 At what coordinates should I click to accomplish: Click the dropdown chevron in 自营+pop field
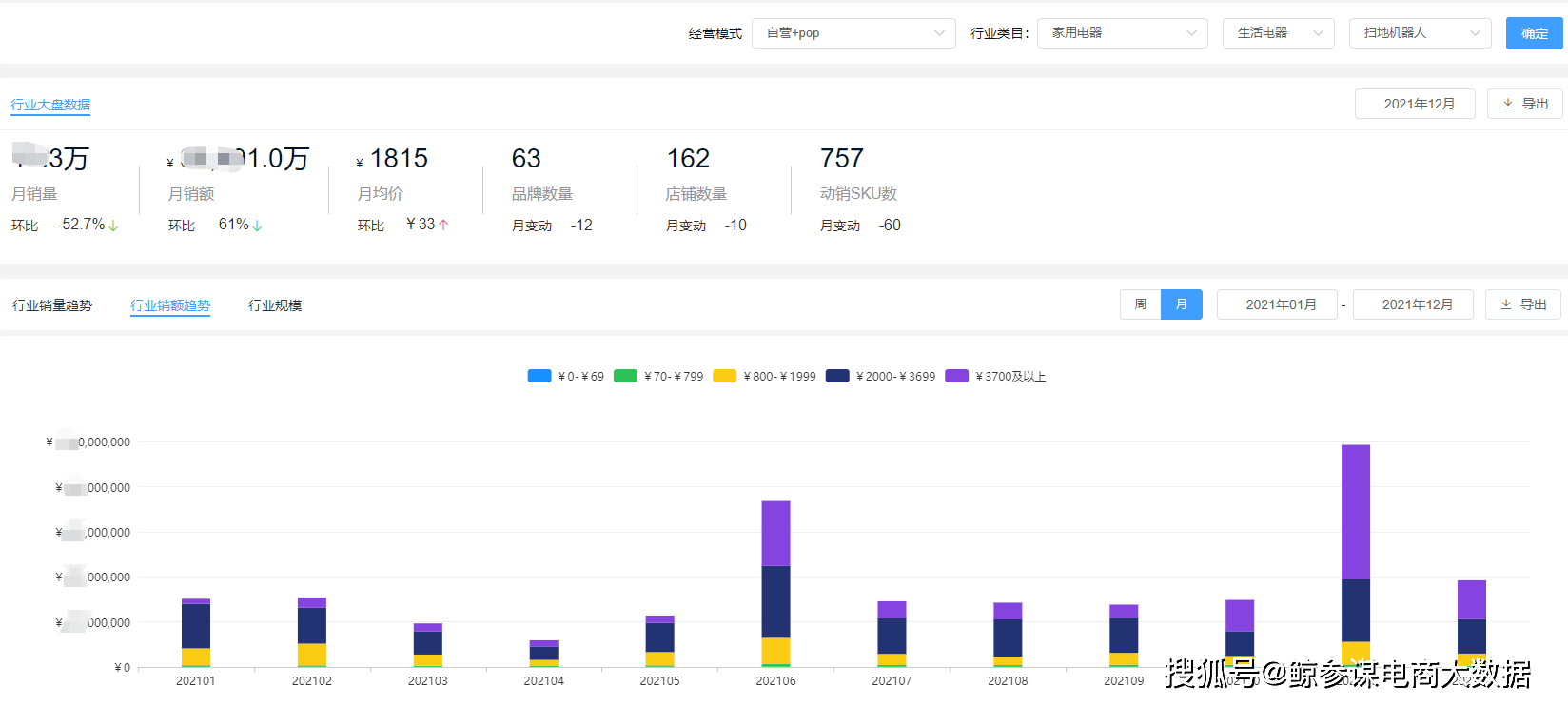(x=939, y=33)
